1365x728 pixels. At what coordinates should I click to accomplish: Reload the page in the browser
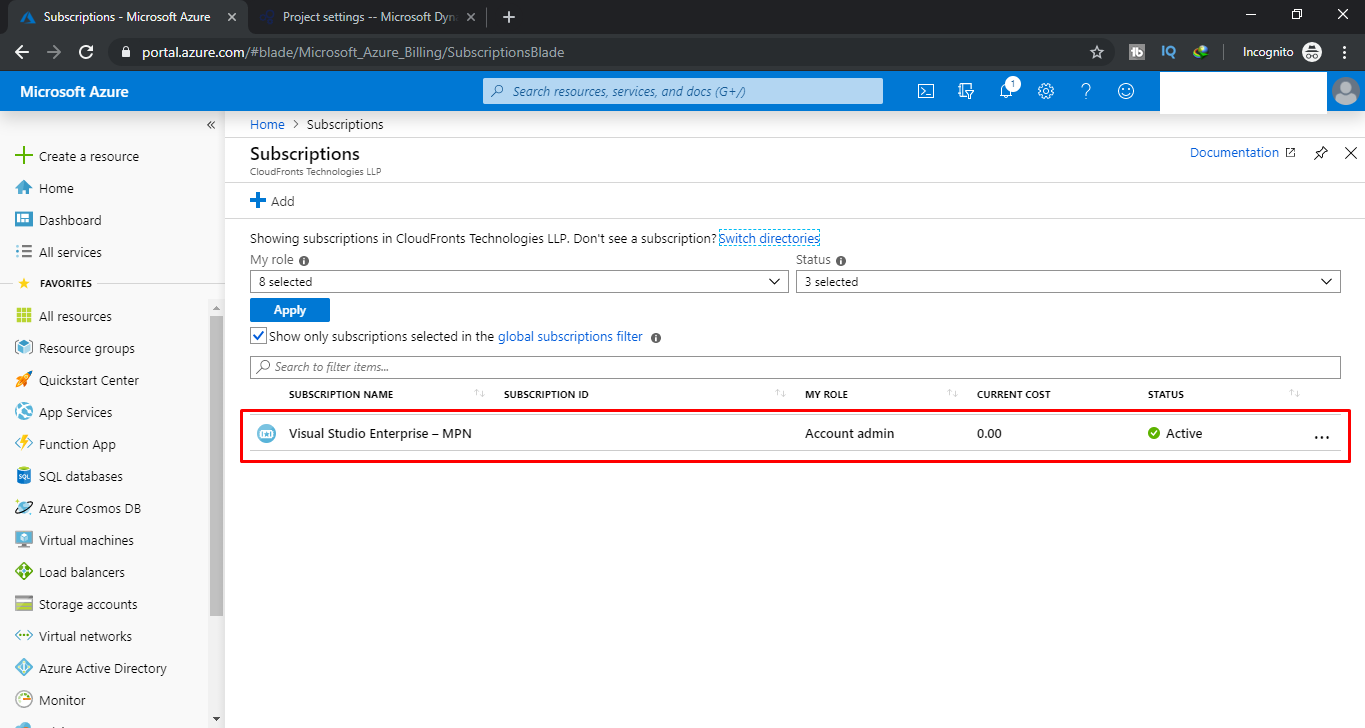pyautogui.click(x=86, y=52)
